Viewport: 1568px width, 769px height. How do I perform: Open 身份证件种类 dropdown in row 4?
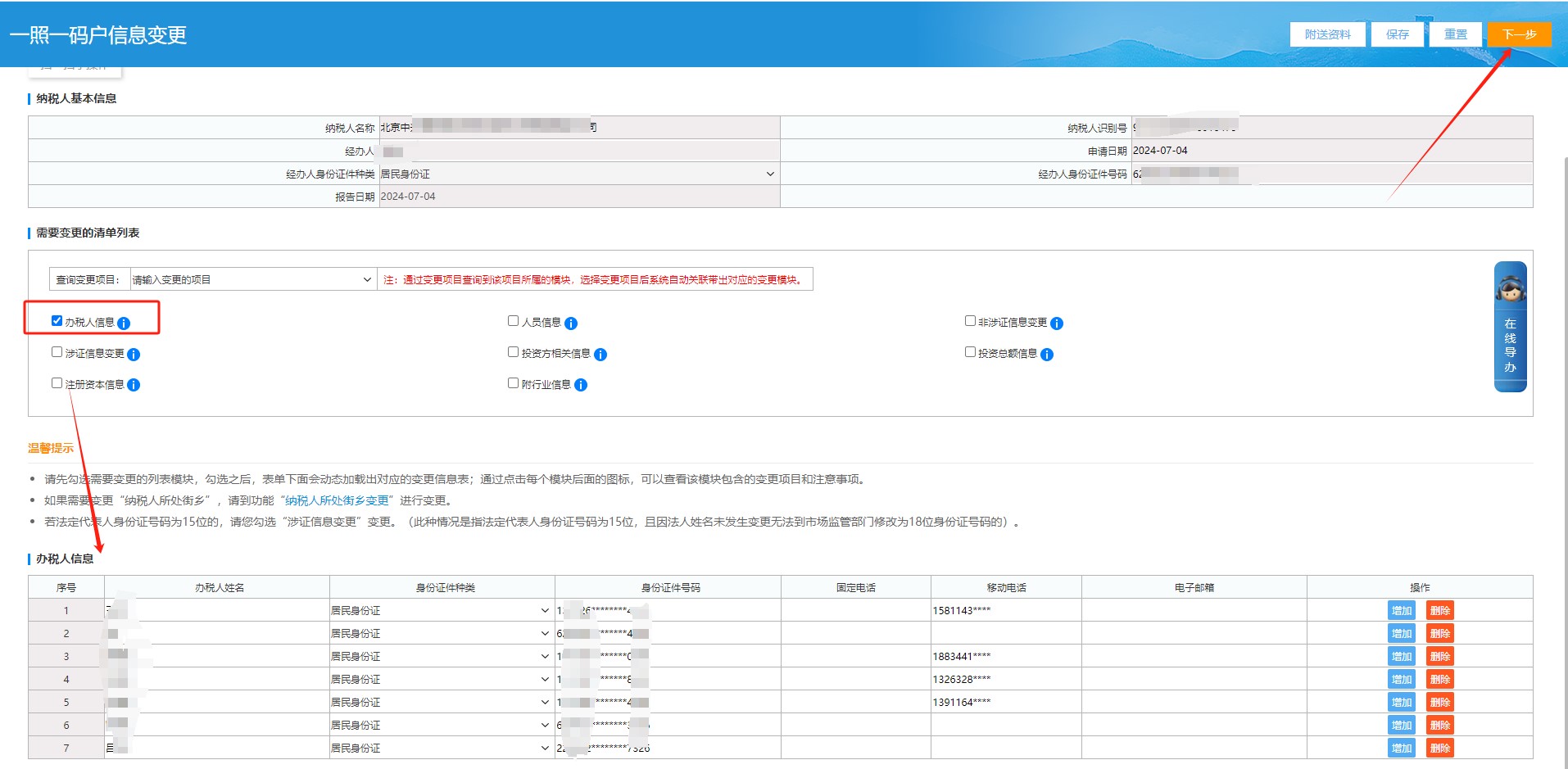point(442,679)
